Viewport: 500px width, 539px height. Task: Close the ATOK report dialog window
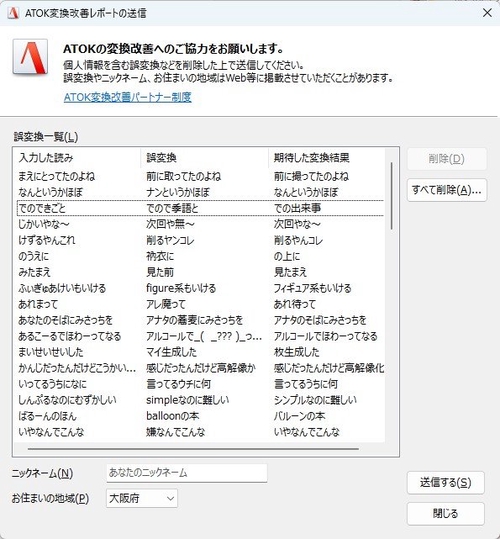pos(487,13)
